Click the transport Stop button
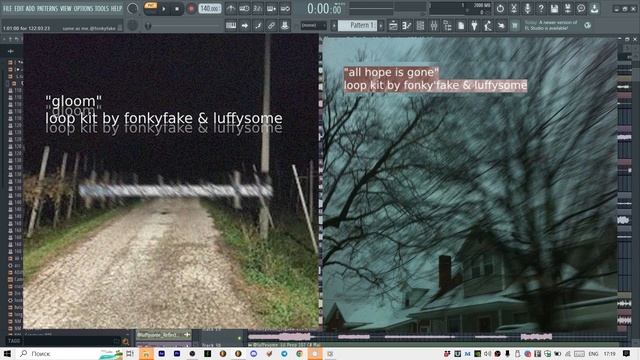This screenshot has height=360, width=640. 177,9
